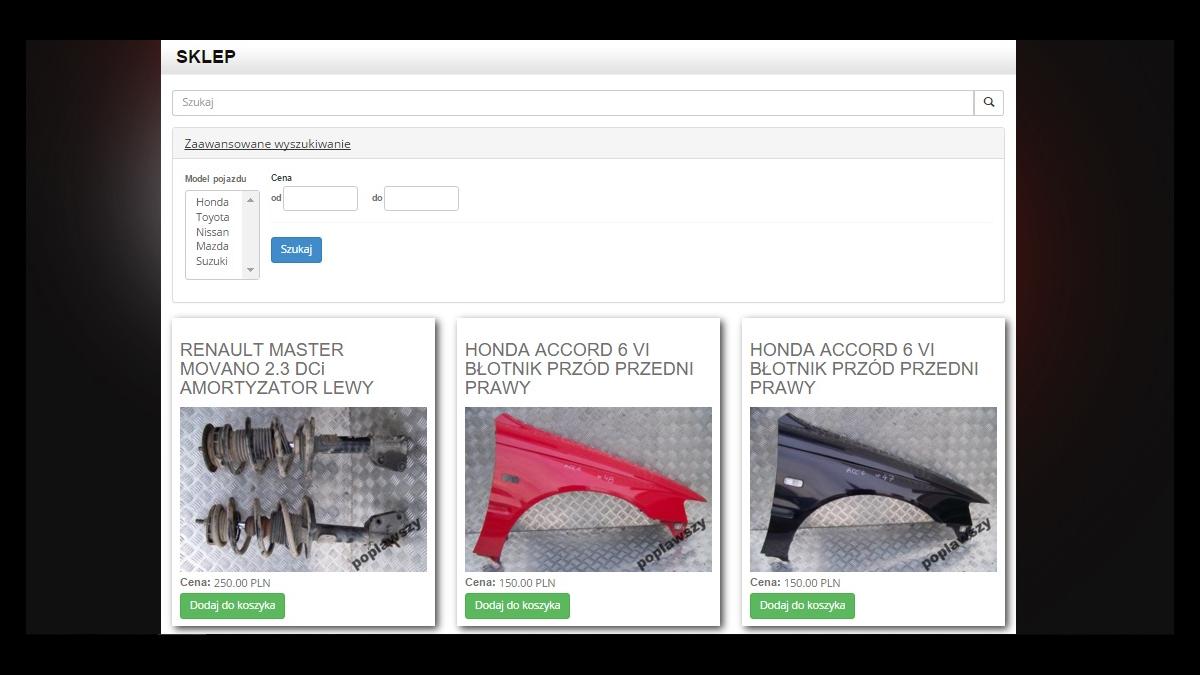This screenshot has width=1200, height=675.
Task: Open the Renault shock absorber photo
Action: [303, 489]
